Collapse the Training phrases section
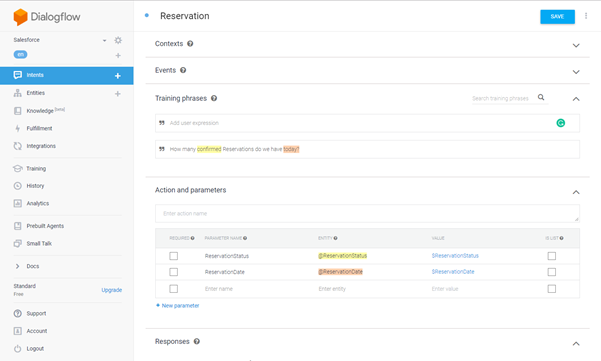 (x=576, y=99)
